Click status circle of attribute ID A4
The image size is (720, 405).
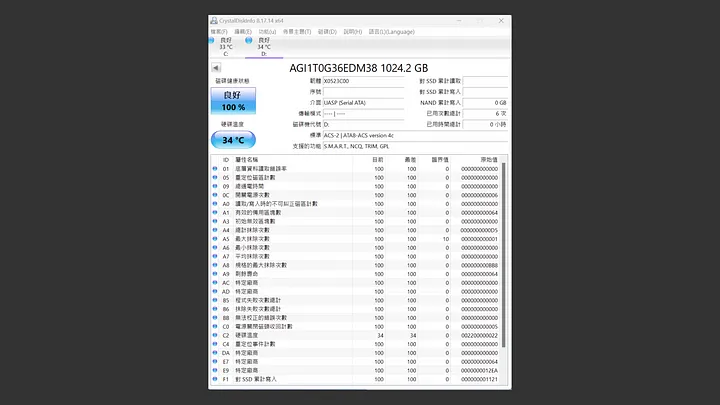coord(215,230)
